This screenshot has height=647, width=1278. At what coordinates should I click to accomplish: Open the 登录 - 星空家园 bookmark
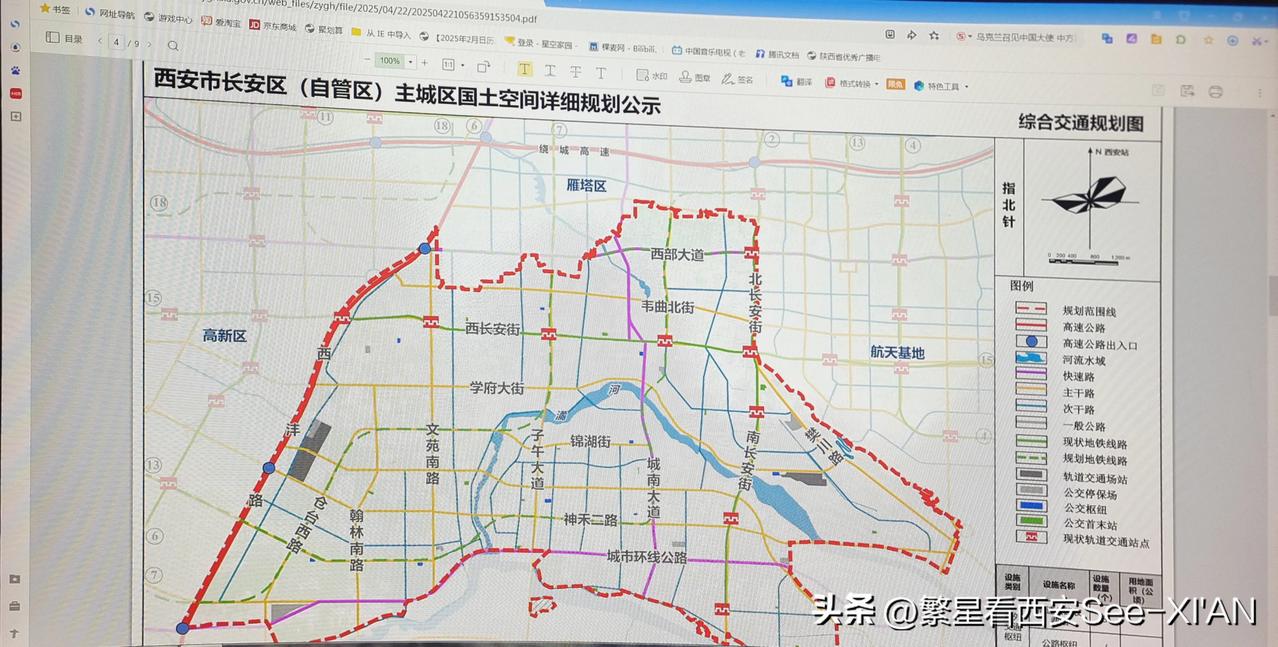coord(541,43)
